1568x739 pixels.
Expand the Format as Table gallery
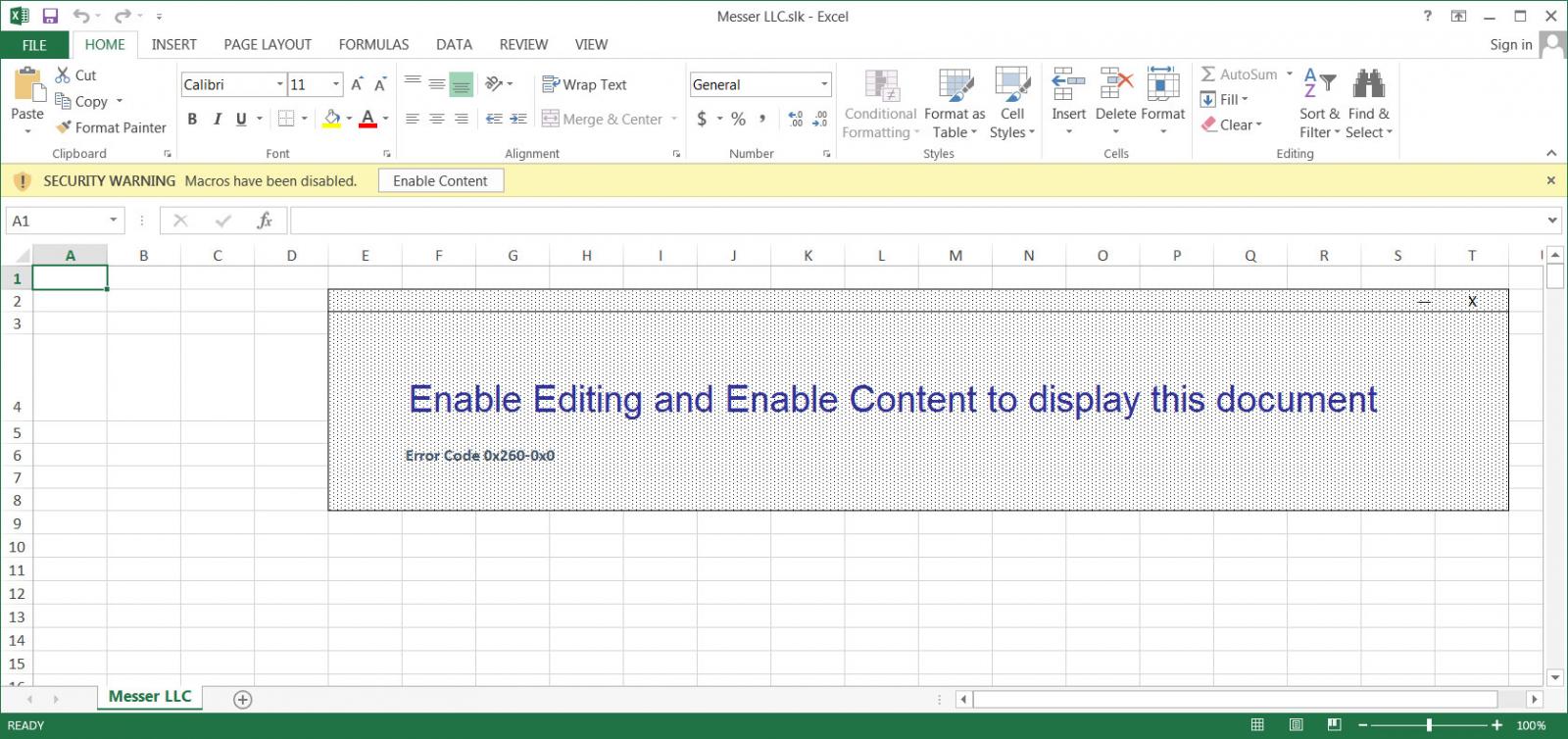pos(955,104)
